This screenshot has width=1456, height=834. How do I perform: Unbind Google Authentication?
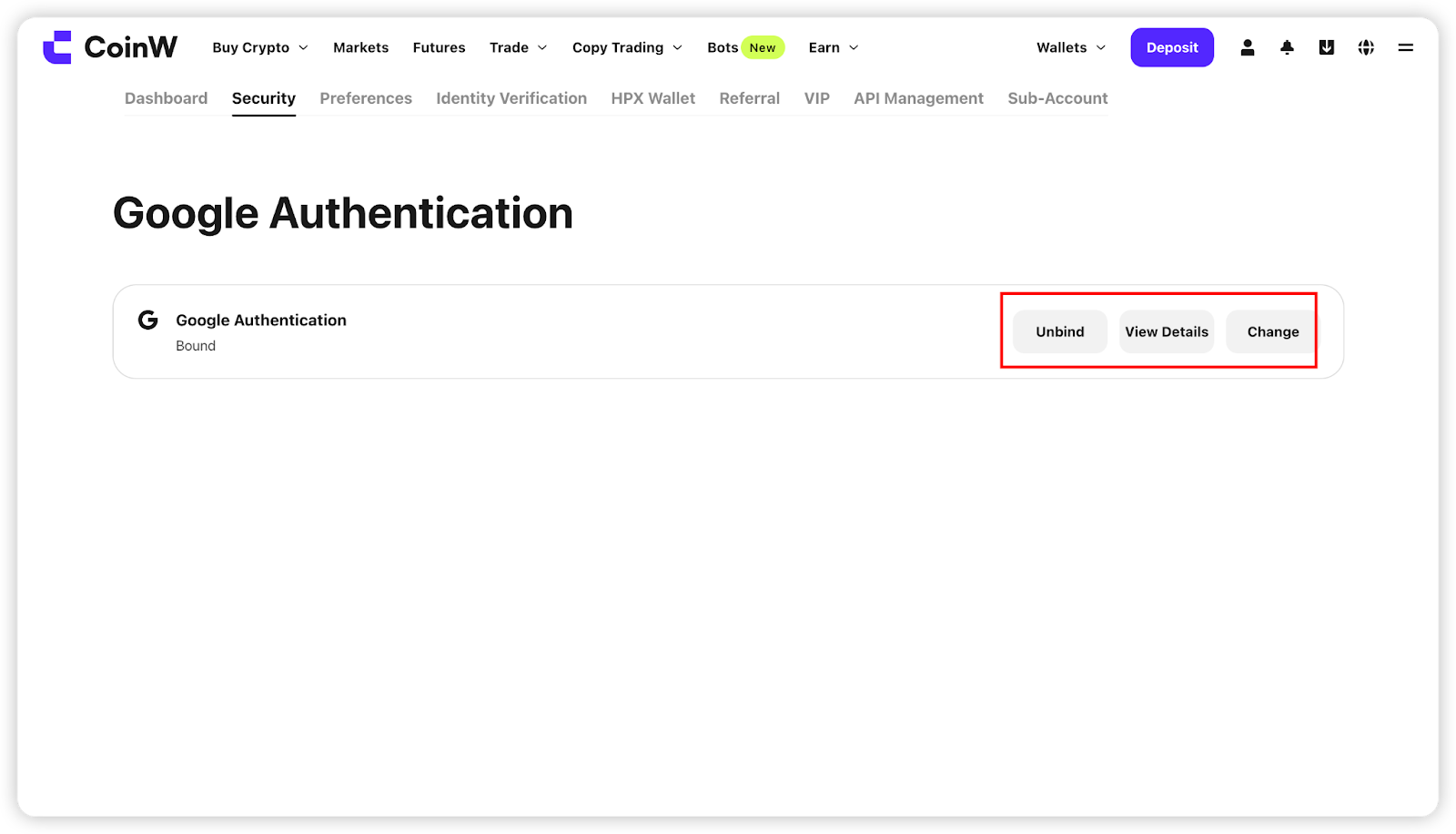(1060, 331)
